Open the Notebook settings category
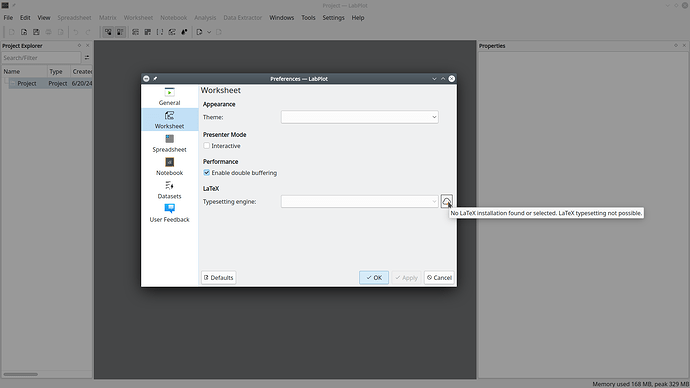This screenshot has height=388, width=690. (x=169, y=167)
